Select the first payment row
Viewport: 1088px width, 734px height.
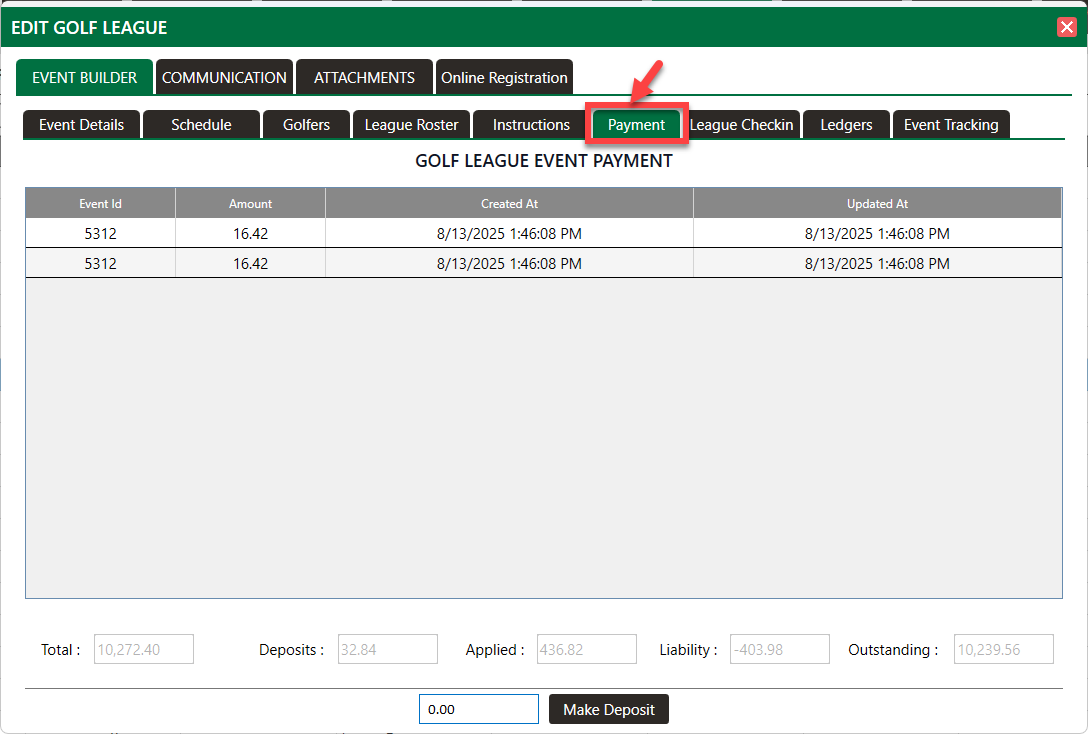pyautogui.click(x=509, y=234)
